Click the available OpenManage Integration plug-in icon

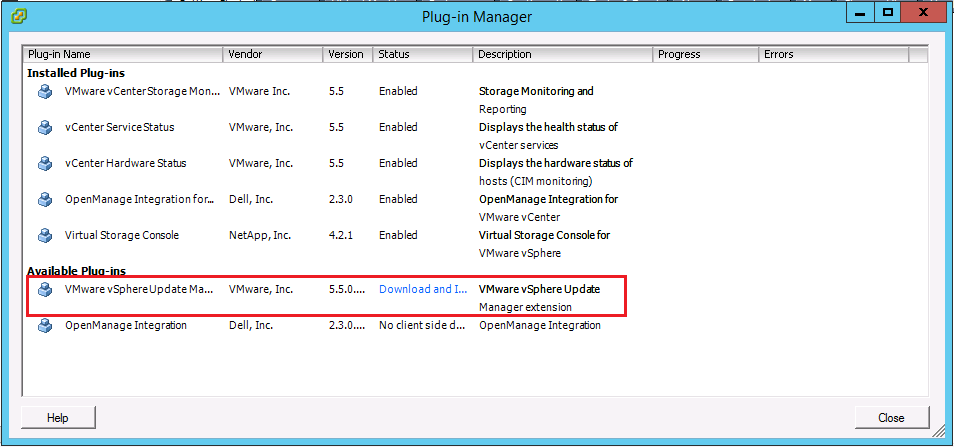point(44,326)
